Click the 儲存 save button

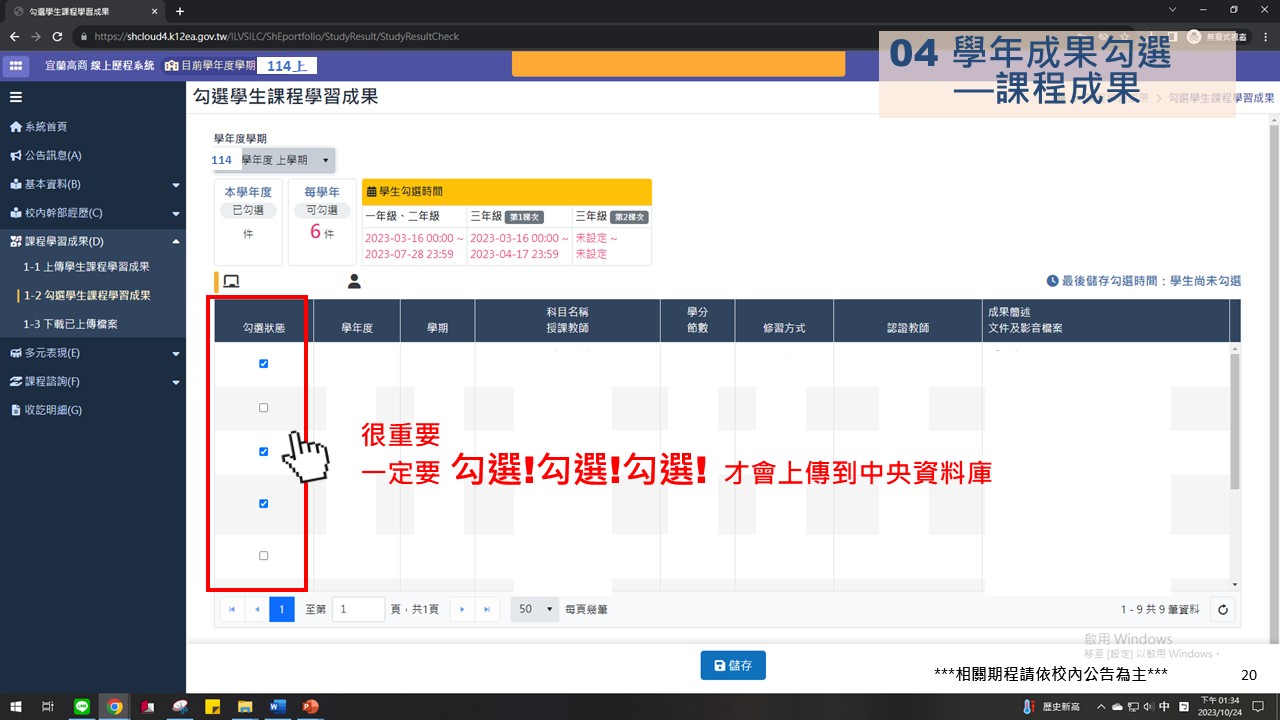tap(733, 665)
